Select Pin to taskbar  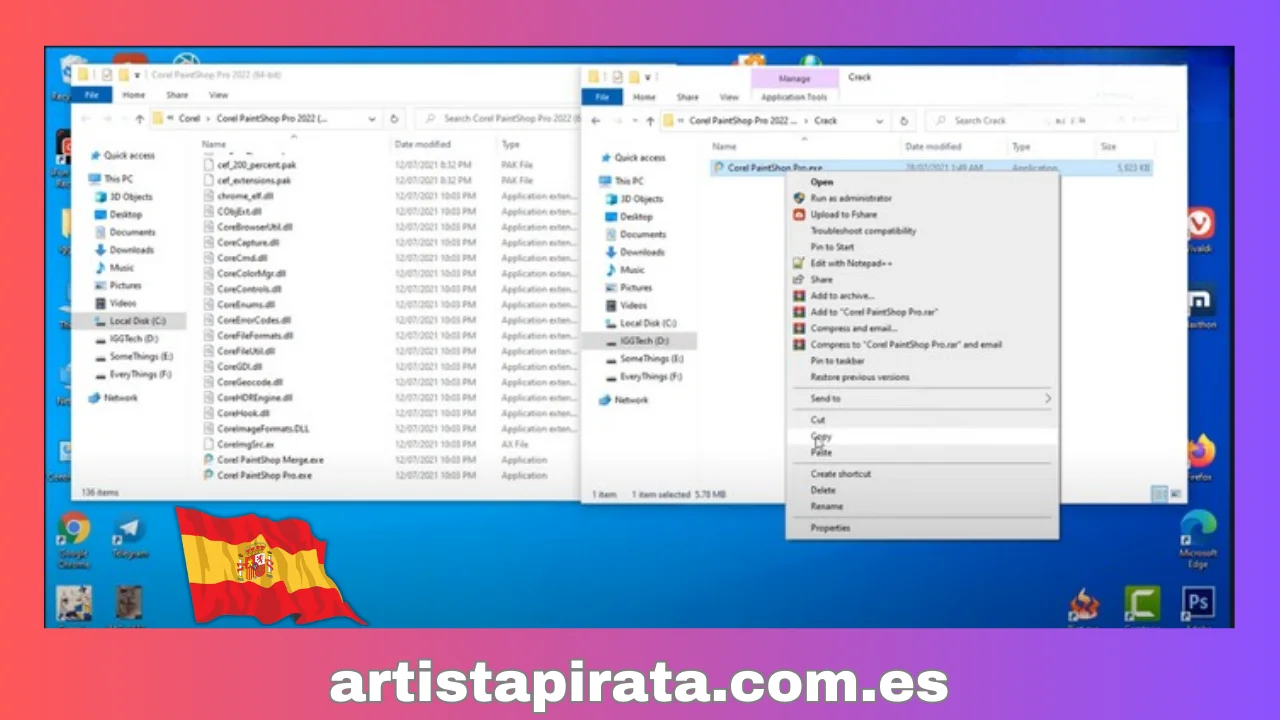tap(837, 361)
